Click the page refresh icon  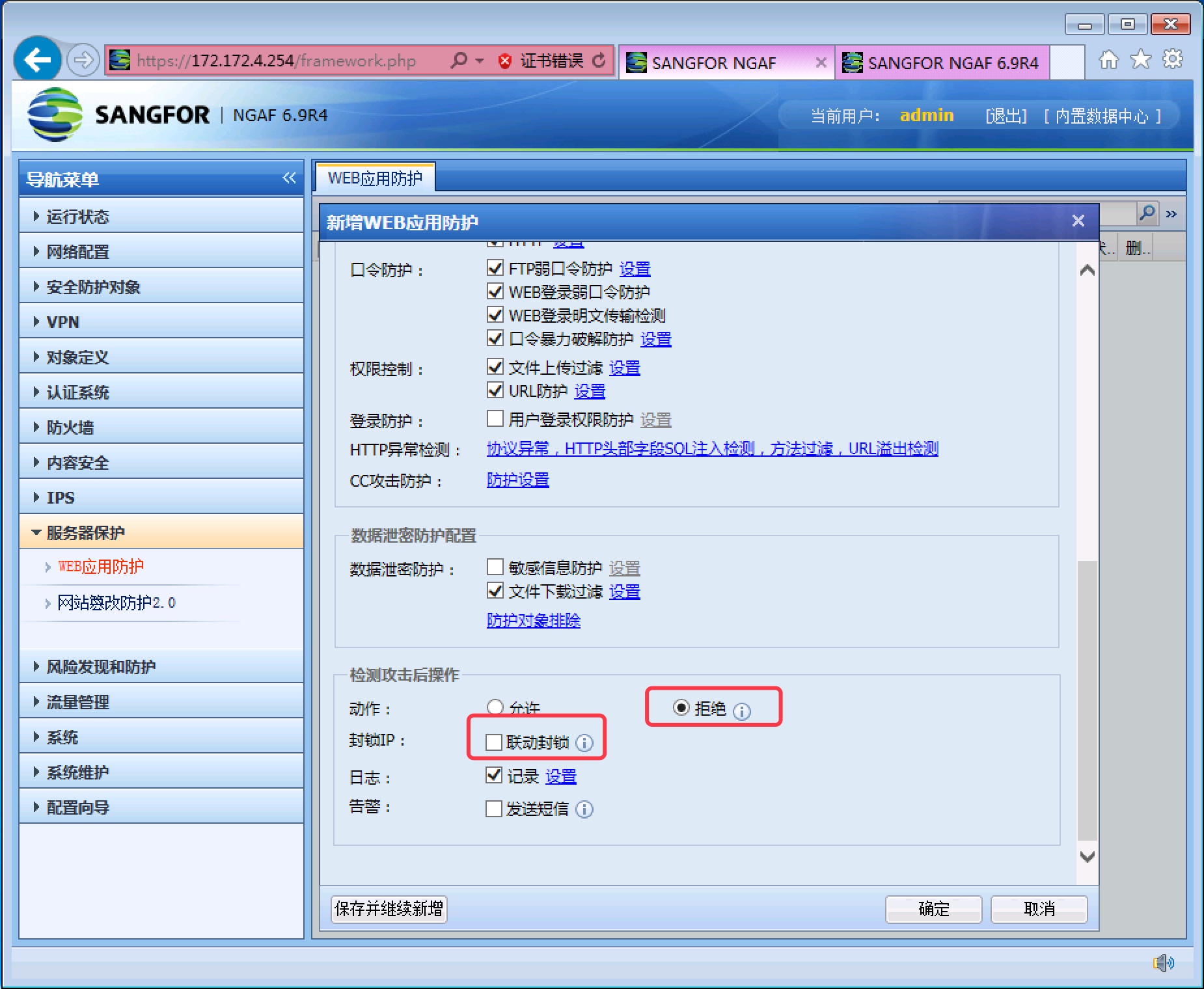pos(599,61)
